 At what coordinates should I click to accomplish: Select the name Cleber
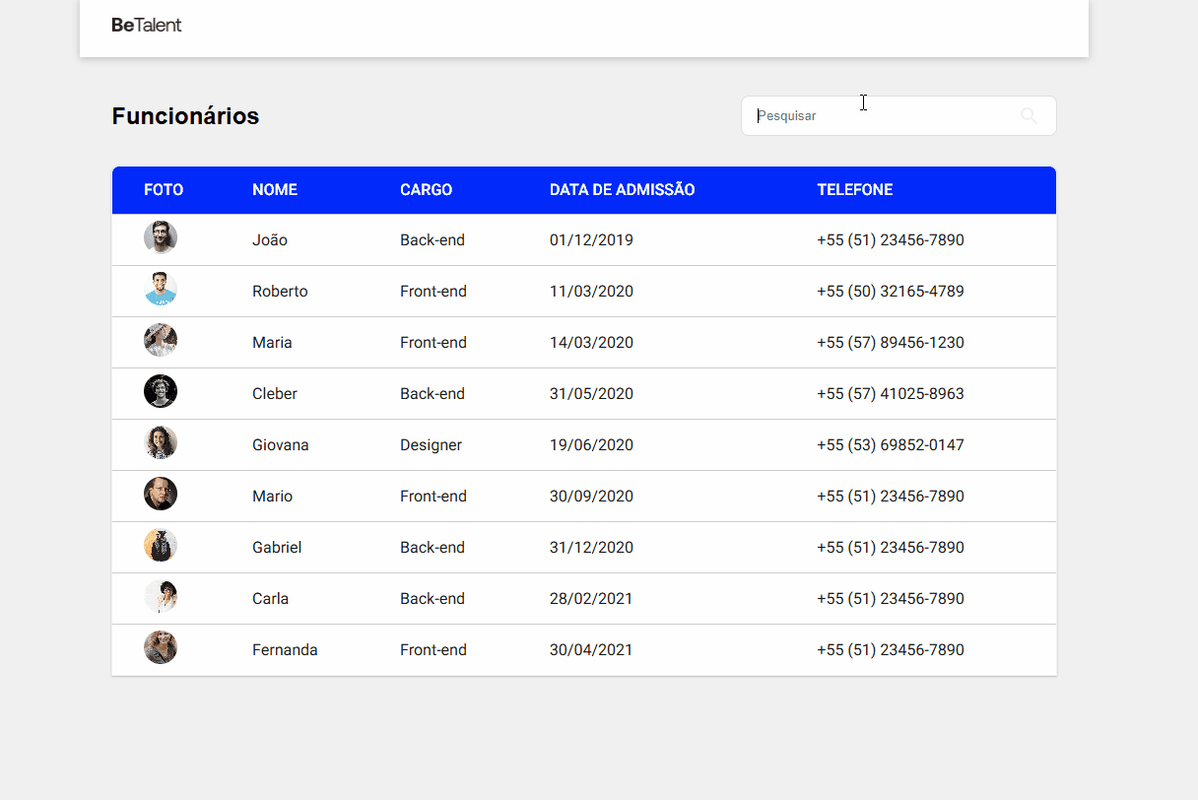pos(274,394)
